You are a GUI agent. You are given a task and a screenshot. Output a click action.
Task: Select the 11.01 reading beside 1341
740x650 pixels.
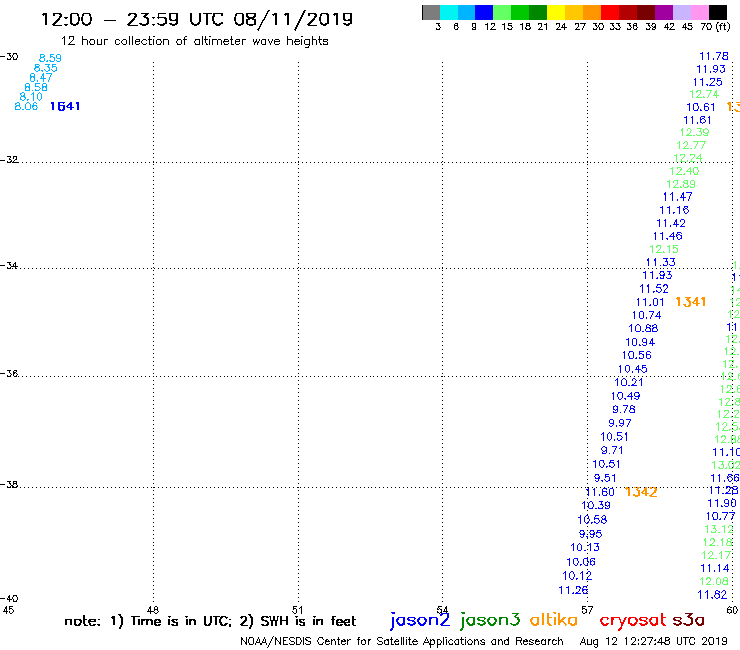pos(650,302)
